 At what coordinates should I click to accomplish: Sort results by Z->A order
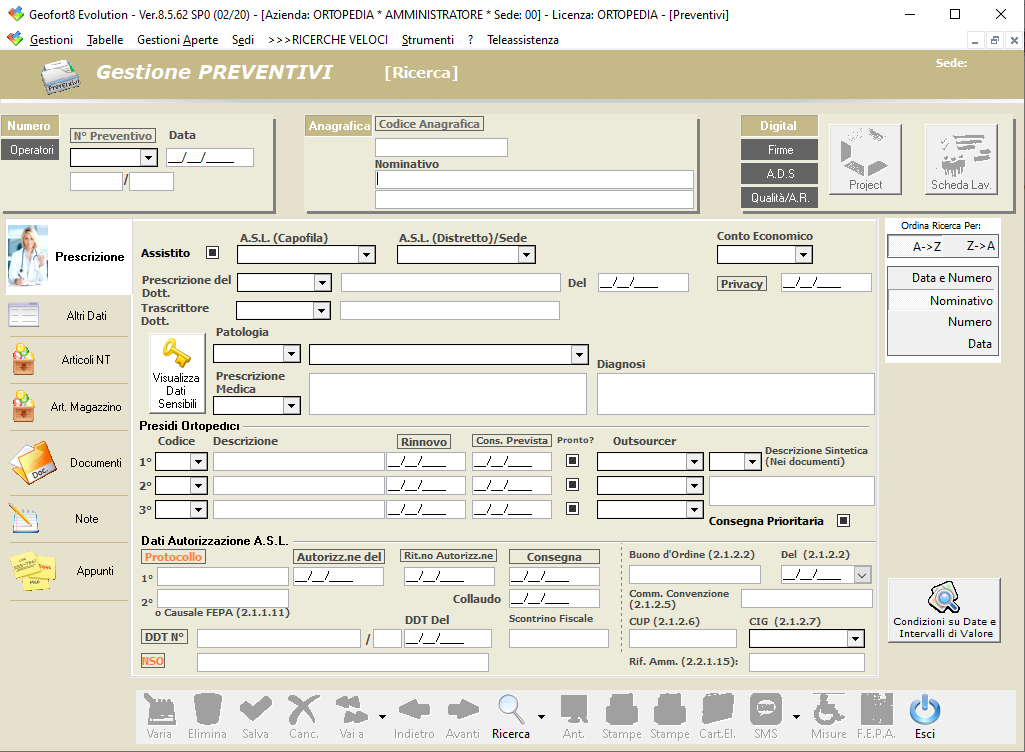click(980, 246)
